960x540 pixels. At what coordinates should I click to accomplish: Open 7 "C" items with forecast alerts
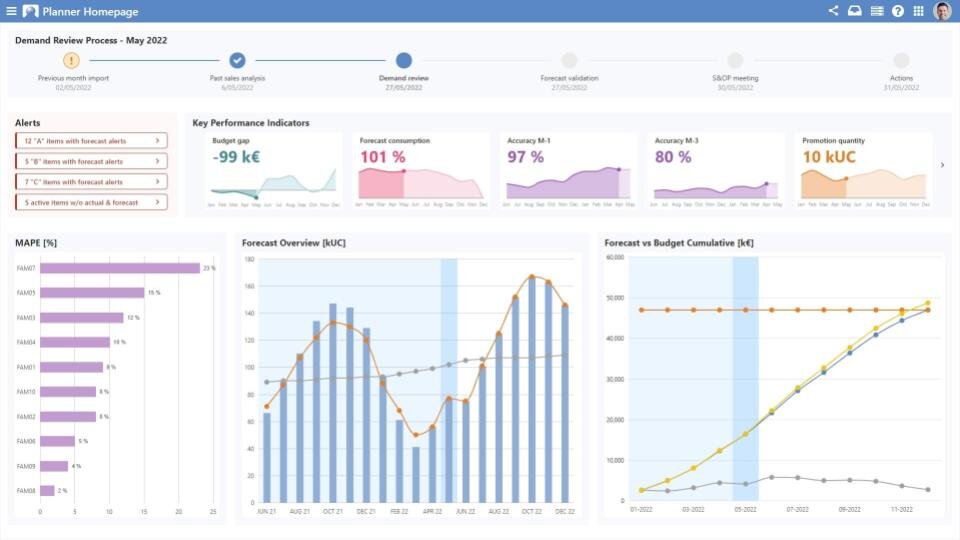pos(91,182)
